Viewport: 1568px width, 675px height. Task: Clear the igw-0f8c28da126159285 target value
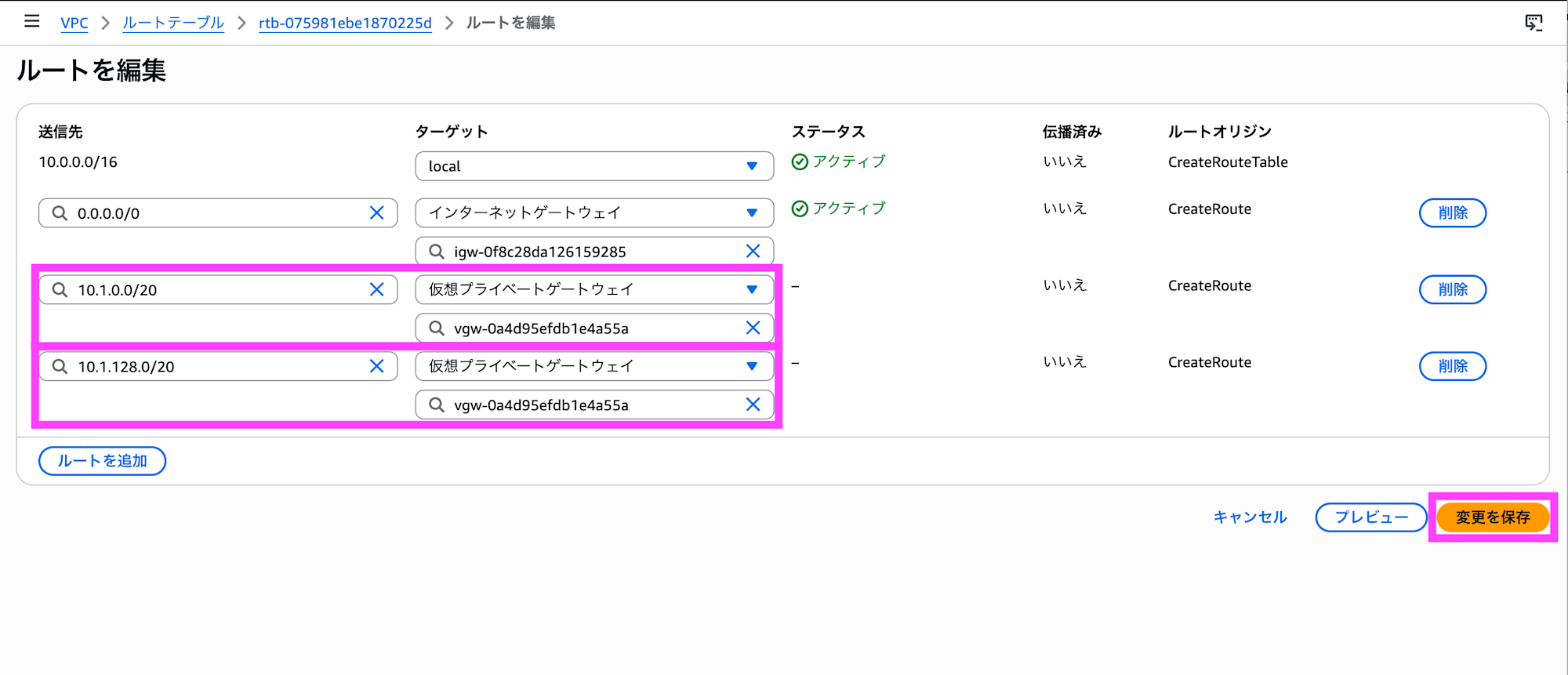(x=753, y=251)
